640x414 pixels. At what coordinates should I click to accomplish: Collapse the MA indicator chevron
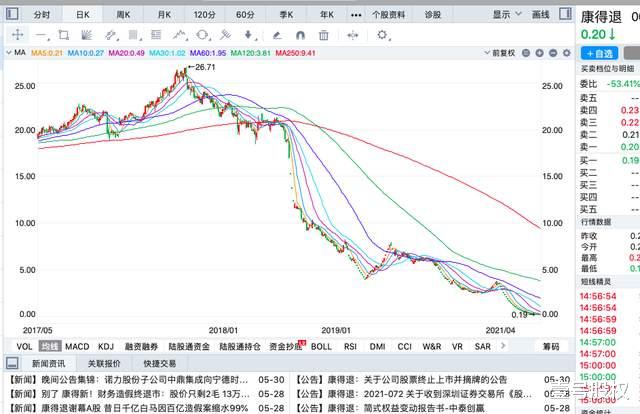pos(9,53)
